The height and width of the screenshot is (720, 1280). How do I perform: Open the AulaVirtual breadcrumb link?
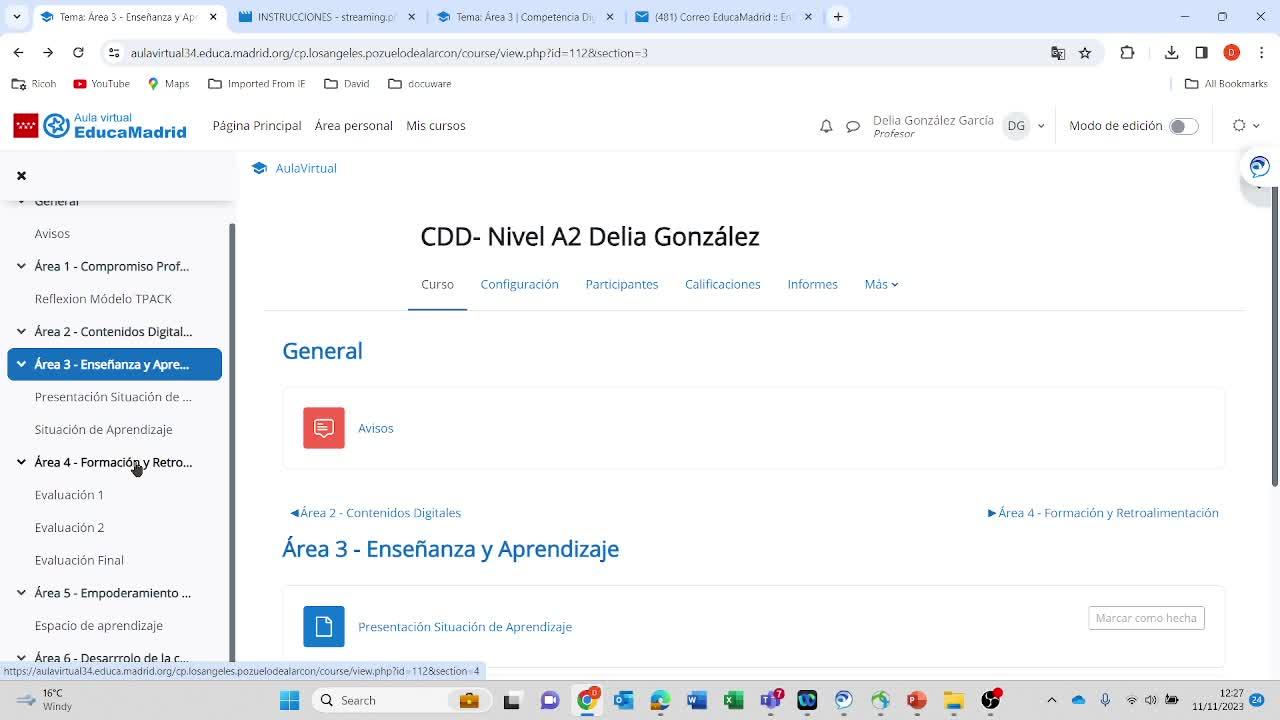306,168
